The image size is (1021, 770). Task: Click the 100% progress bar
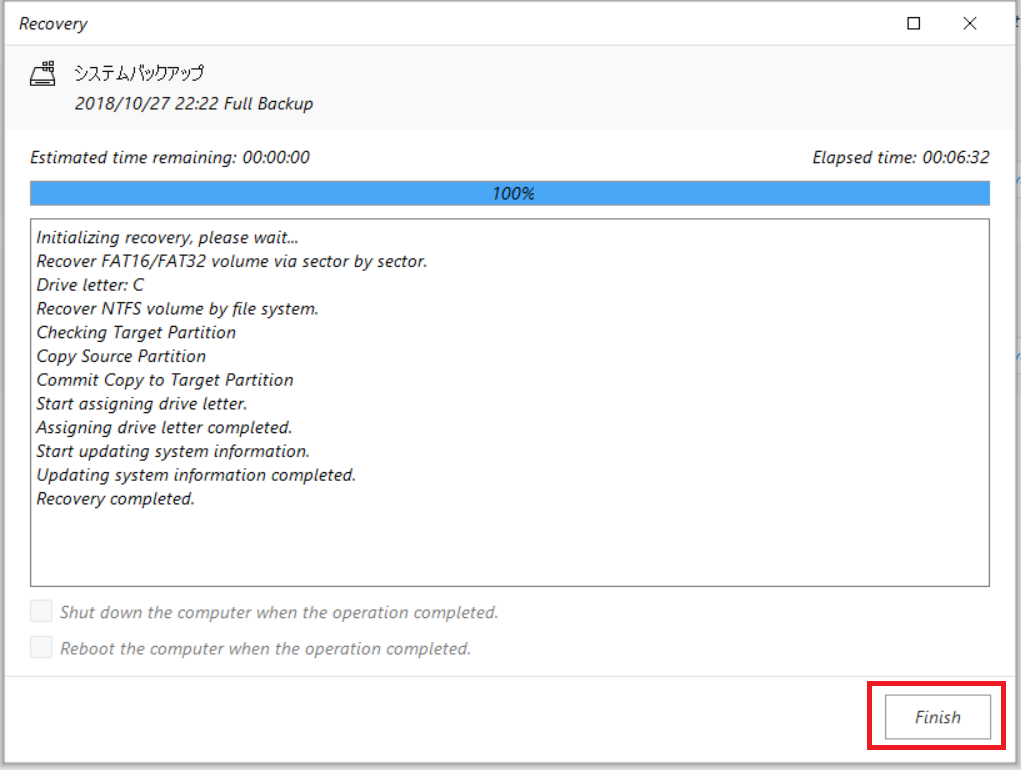[x=510, y=193]
